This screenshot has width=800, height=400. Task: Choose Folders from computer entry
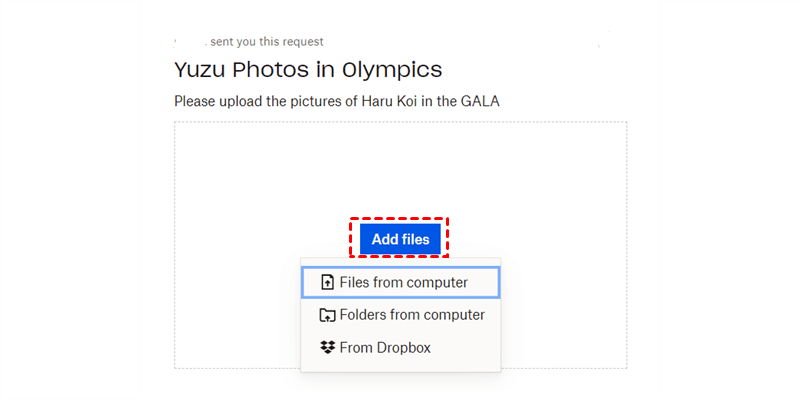click(411, 315)
